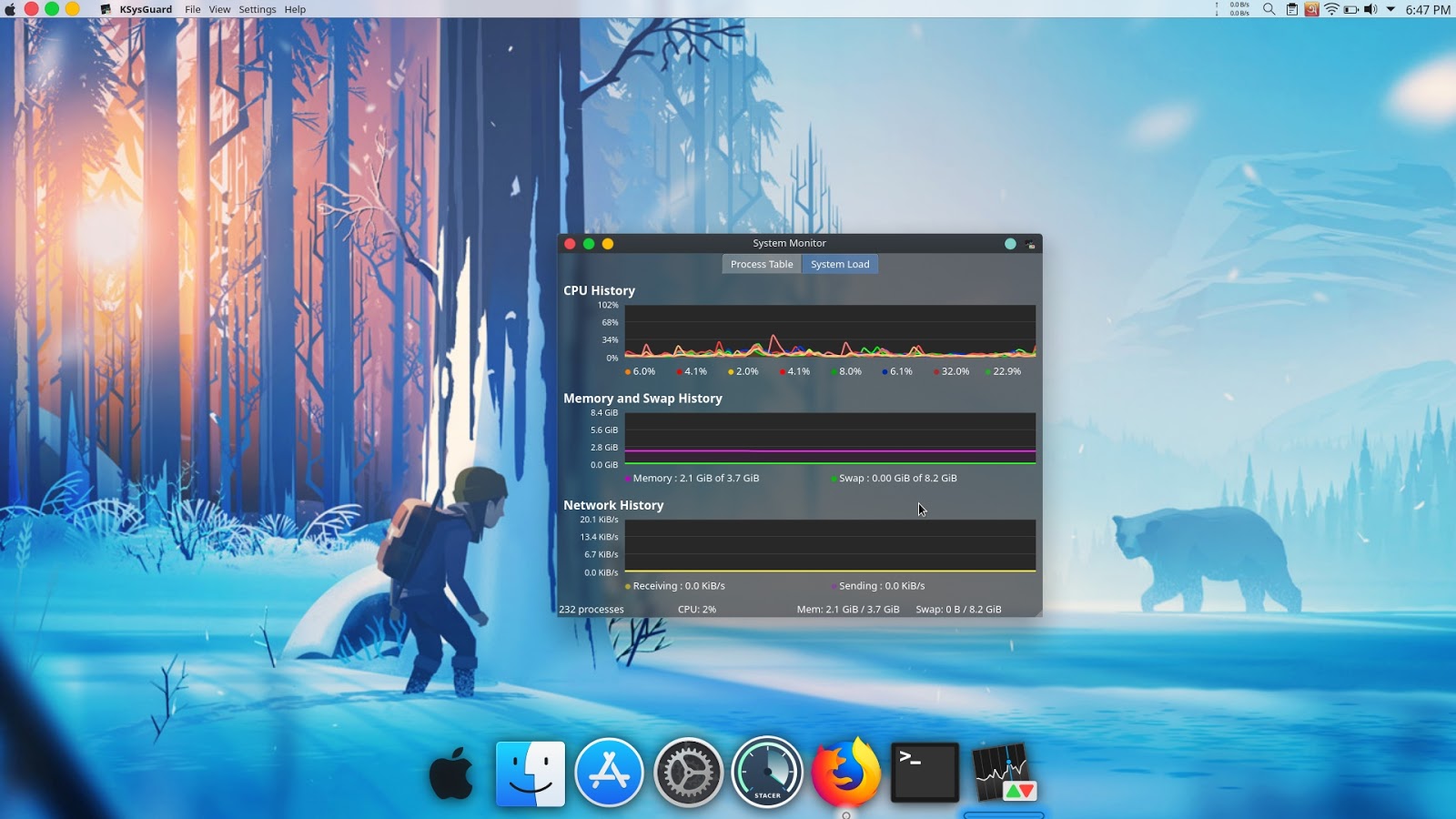
Task: Click the '2.0%' CPU value
Action: [x=747, y=371]
